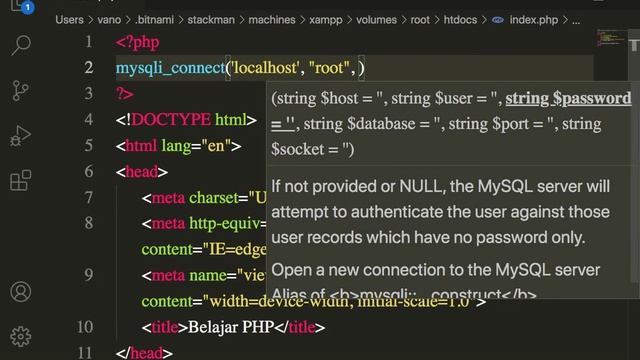The width and height of the screenshot is (640, 360).
Task: Click line number 5 in gutter
Action: [x=89, y=145]
